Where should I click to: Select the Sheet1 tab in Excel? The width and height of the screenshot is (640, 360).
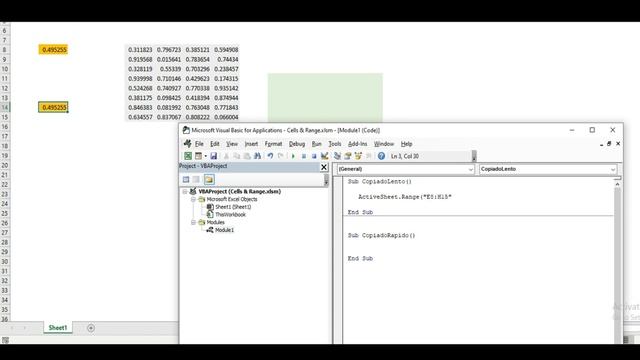pos(58,328)
